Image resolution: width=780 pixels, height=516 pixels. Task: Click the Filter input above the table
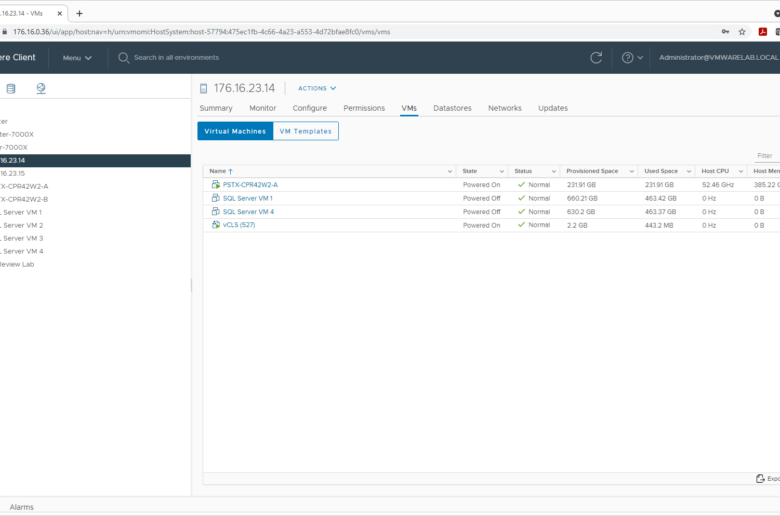(x=766, y=156)
